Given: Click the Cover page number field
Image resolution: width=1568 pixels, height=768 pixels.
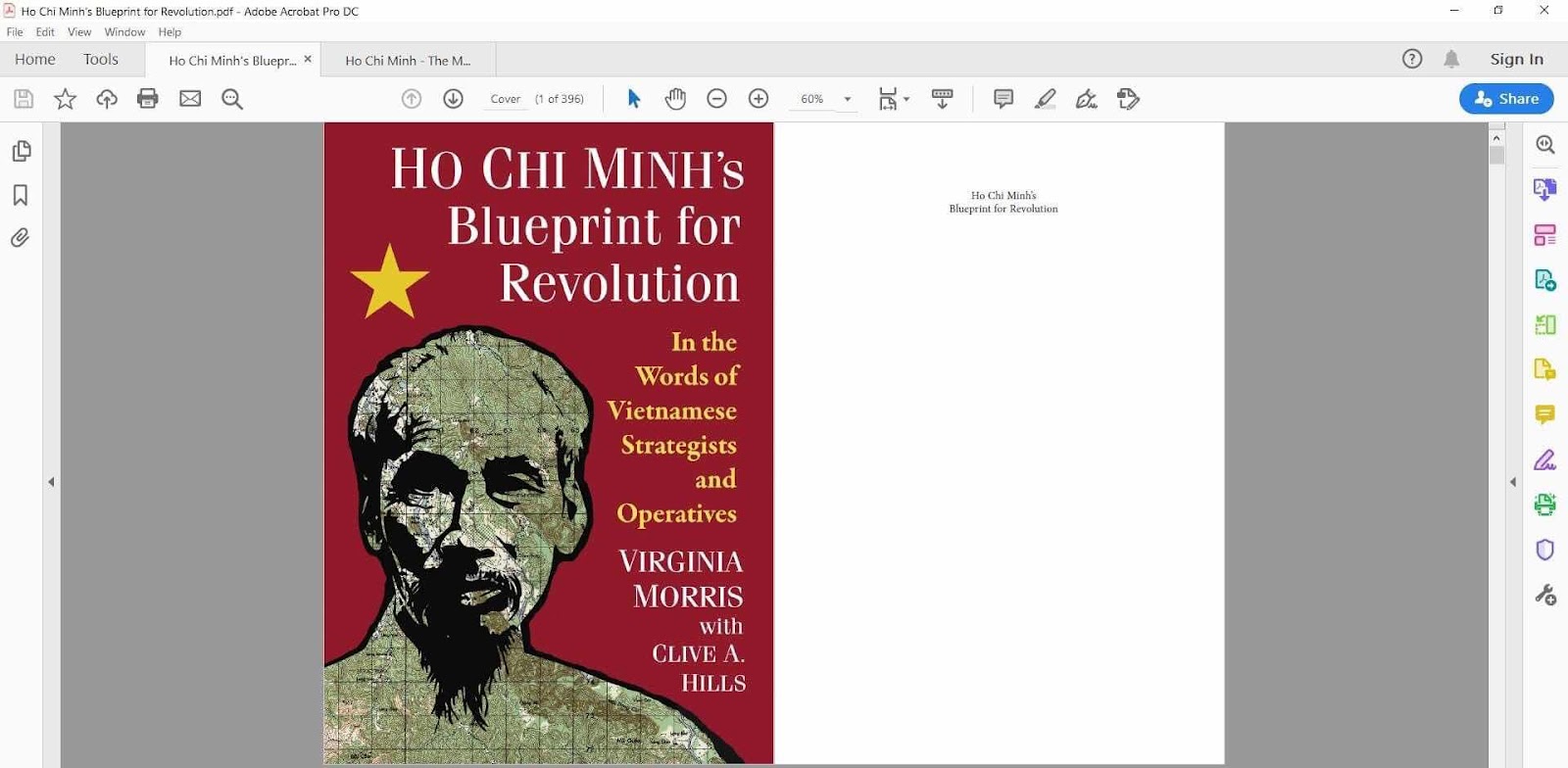Looking at the screenshot, I should [506, 99].
